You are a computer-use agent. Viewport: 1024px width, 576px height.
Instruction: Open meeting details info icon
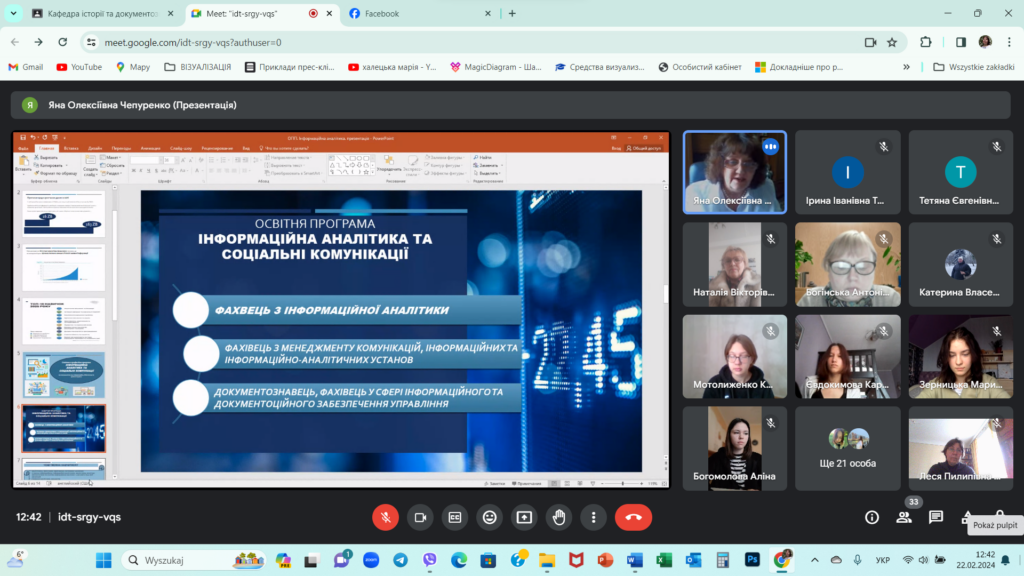point(872,517)
